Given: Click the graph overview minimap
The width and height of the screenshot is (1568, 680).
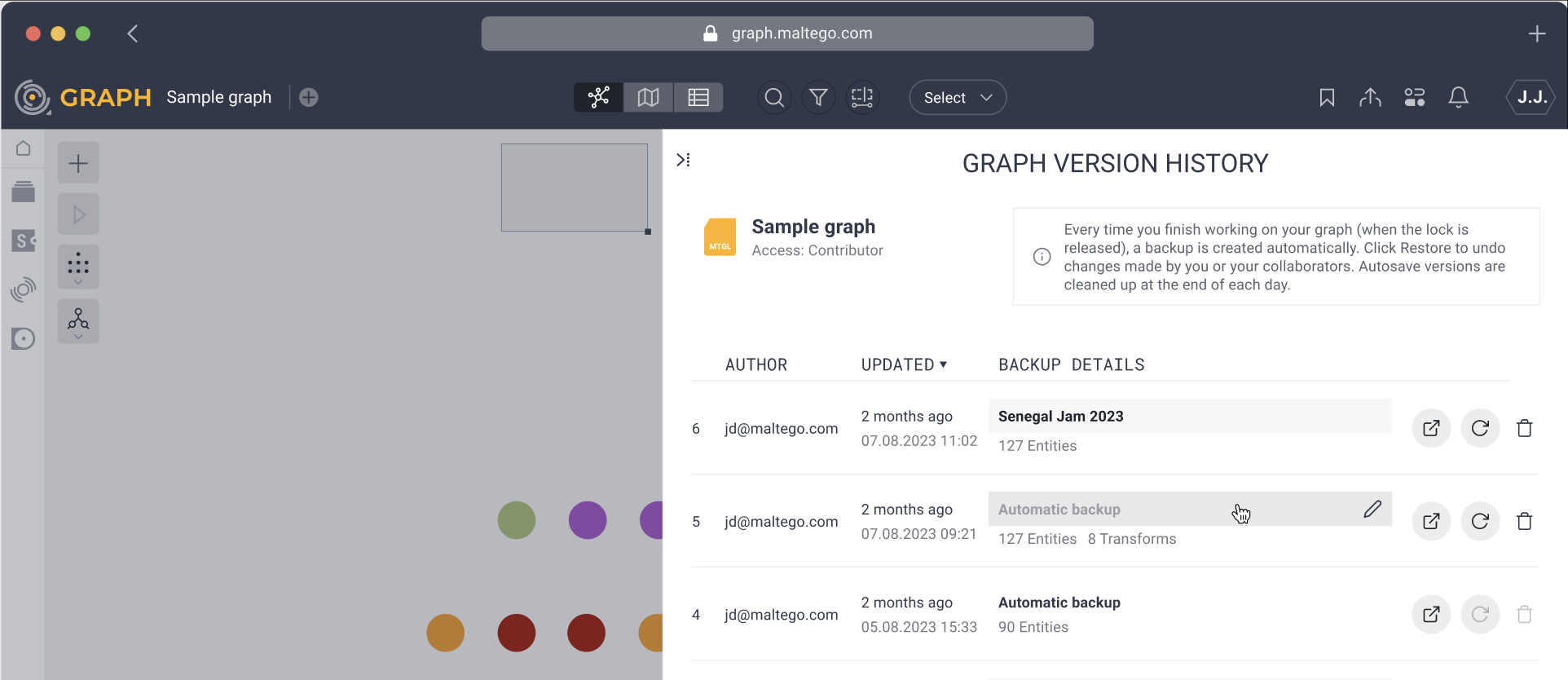Looking at the screenshot, I should (x=574, y=188).
